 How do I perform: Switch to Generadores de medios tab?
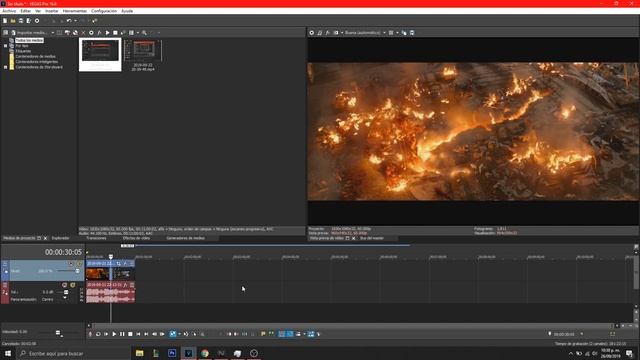pyautogui.click(x=185, y=238)
